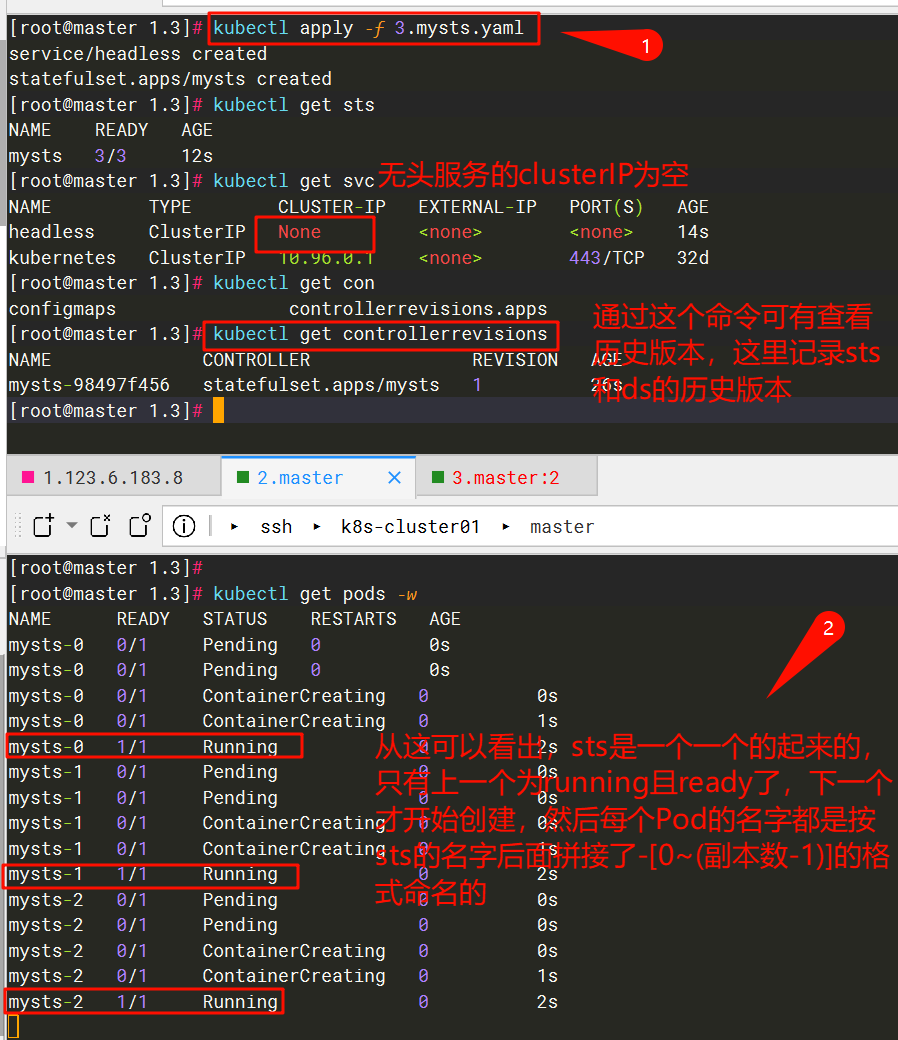Click the green indicator on 2.master tab
The width and height of the screenshot is (898, 1040).
click(x=243, y=478)
